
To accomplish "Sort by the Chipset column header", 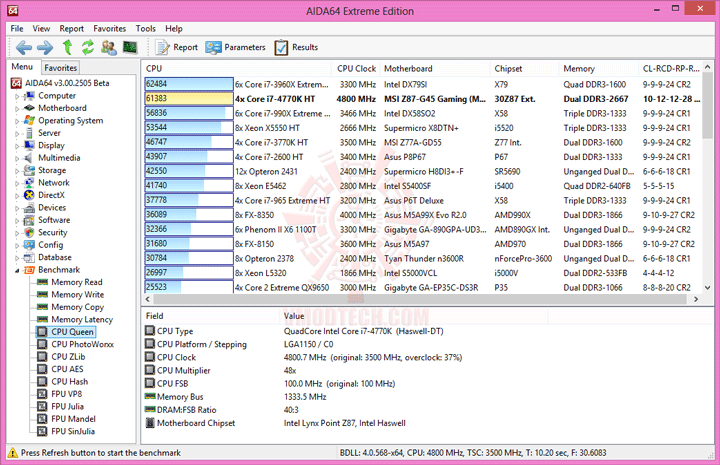I will 525,68.
